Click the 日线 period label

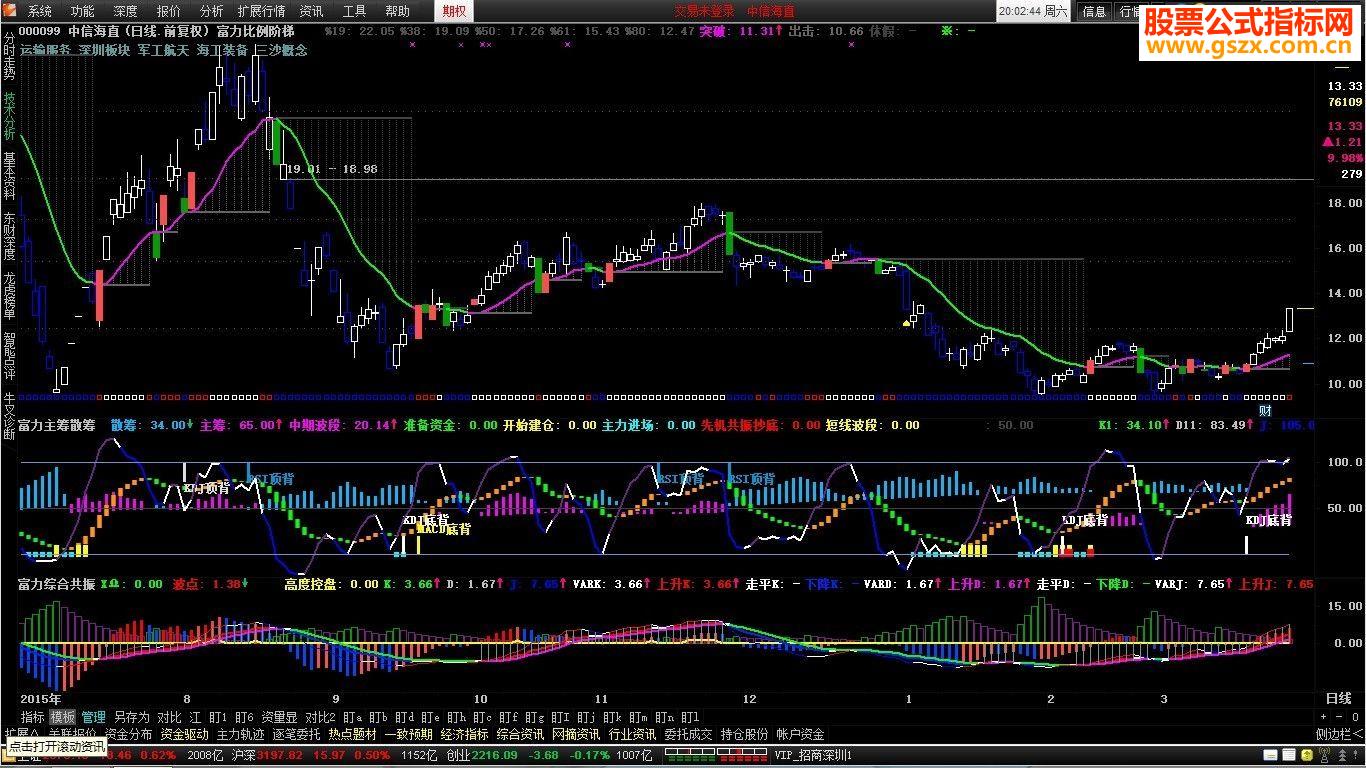pyautogui.click(x=1338, y=698)
